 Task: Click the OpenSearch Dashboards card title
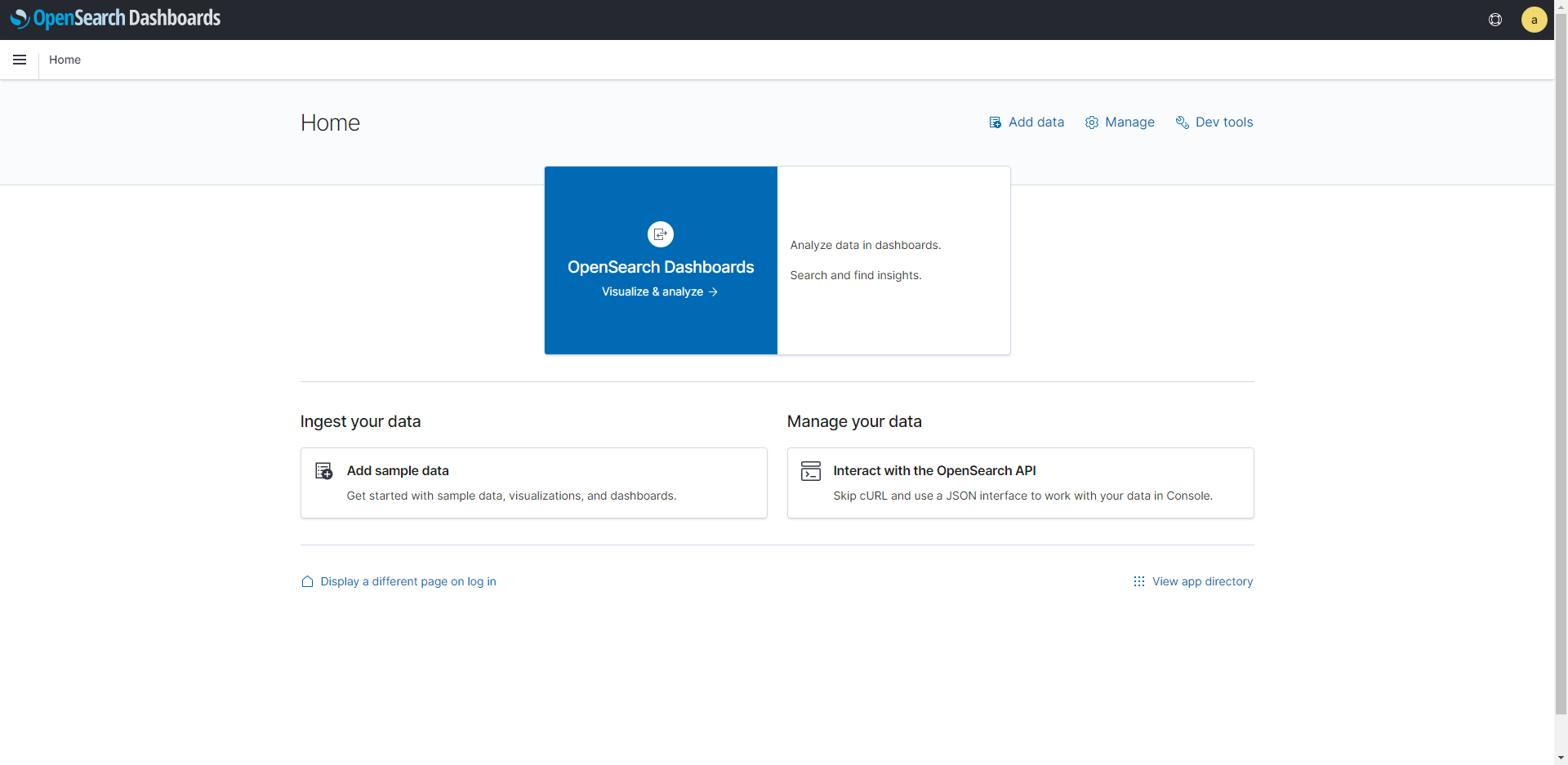(661, 267)
